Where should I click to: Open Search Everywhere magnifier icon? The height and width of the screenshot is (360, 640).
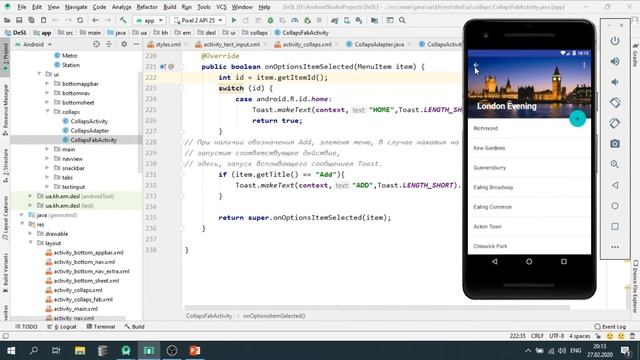pos(402,20)
